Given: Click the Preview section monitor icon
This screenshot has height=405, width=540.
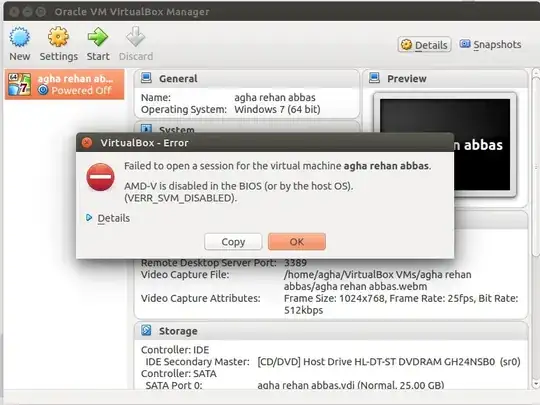Looking at the screenshot, I should tap(374, 78).
